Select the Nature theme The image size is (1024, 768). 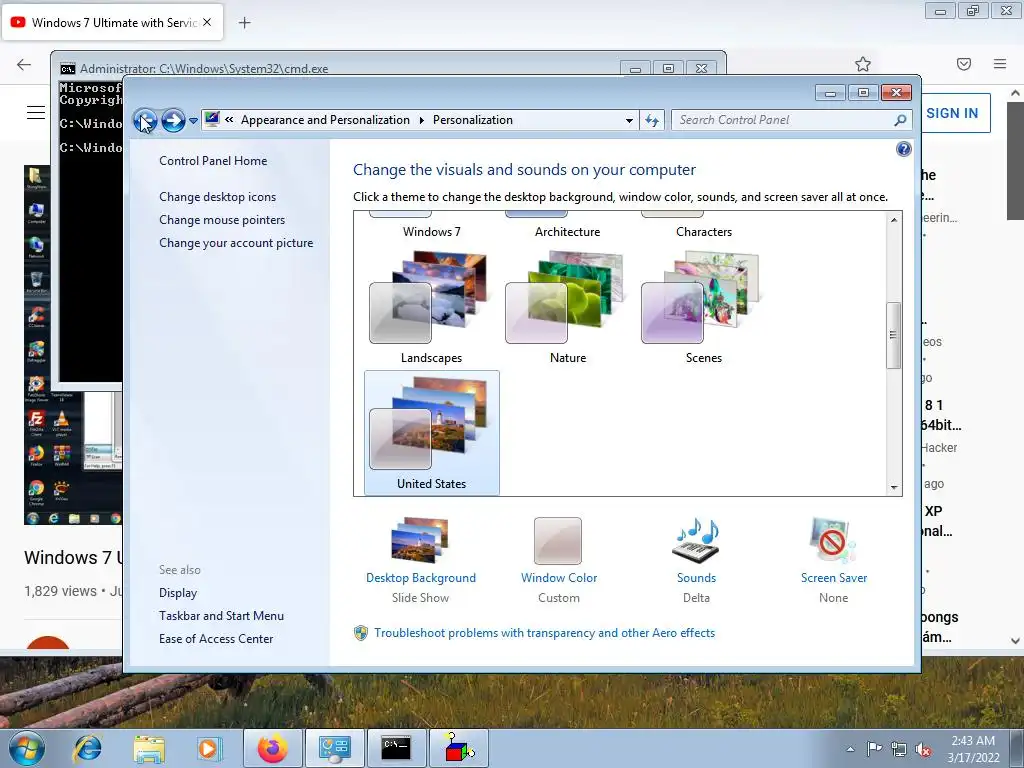coord(568,308)
